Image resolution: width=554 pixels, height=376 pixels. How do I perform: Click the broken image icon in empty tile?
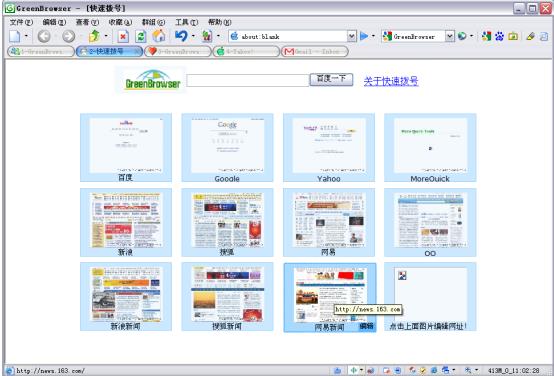tap(402, 275)
